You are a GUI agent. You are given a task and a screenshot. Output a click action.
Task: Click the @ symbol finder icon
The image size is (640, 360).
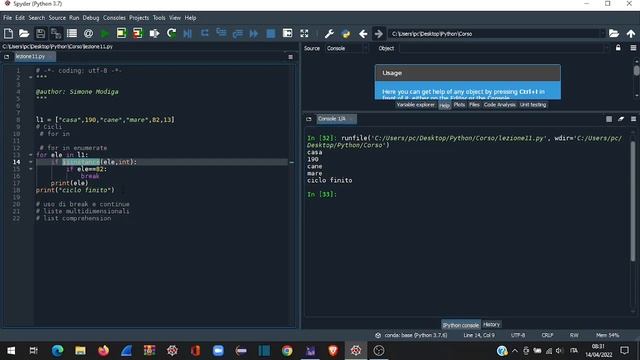[x=88, y=33]
